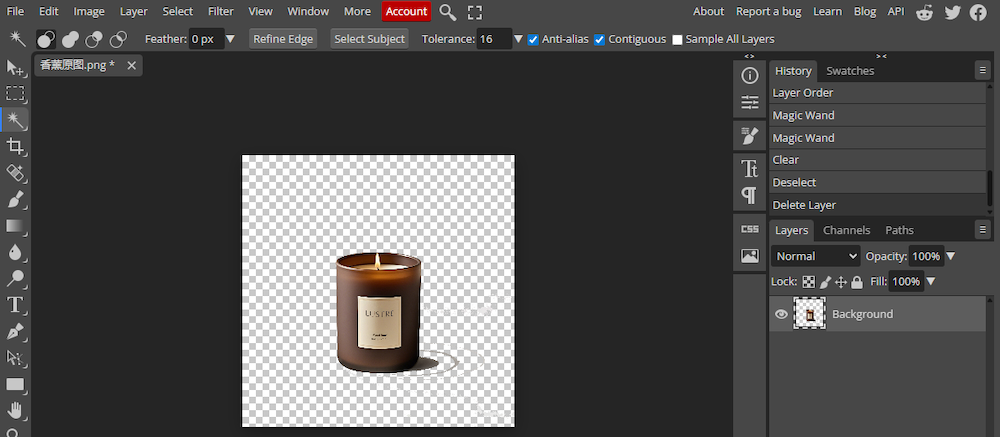Image resolution: width=1000 pixels, height=437 pixels.
Task: Select the Dodge tool
Action: pos(15,278)
